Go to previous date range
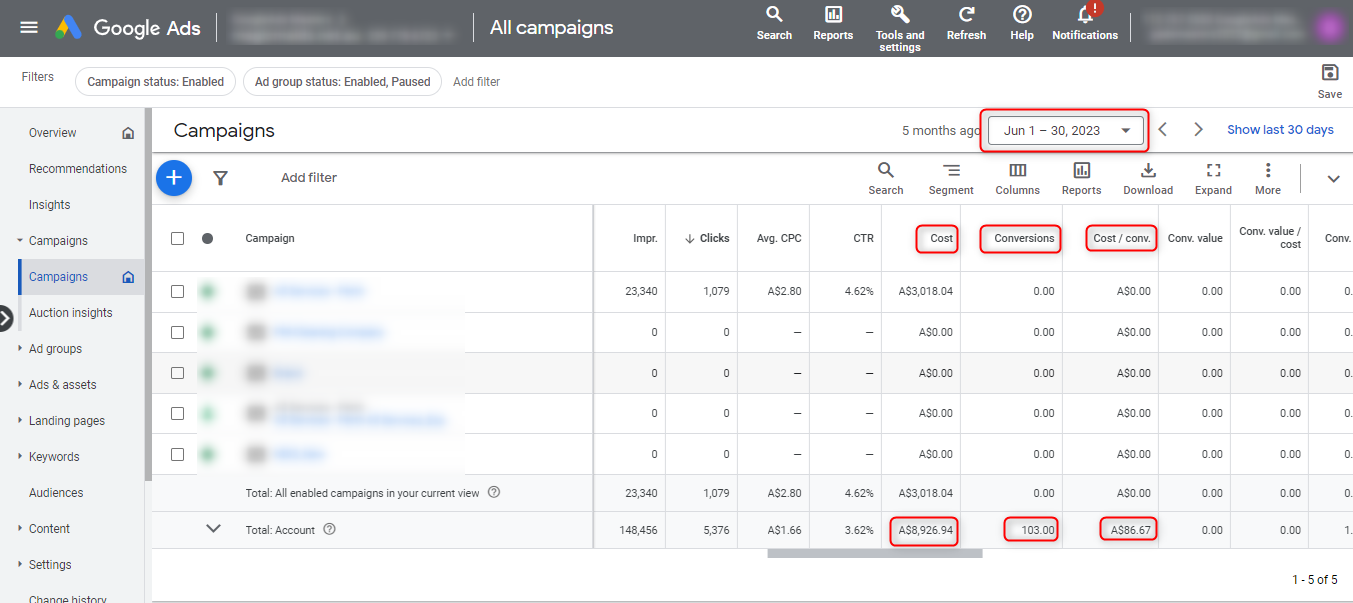This screenshot has height=603, width=1353. click(x=1162, y=129)
